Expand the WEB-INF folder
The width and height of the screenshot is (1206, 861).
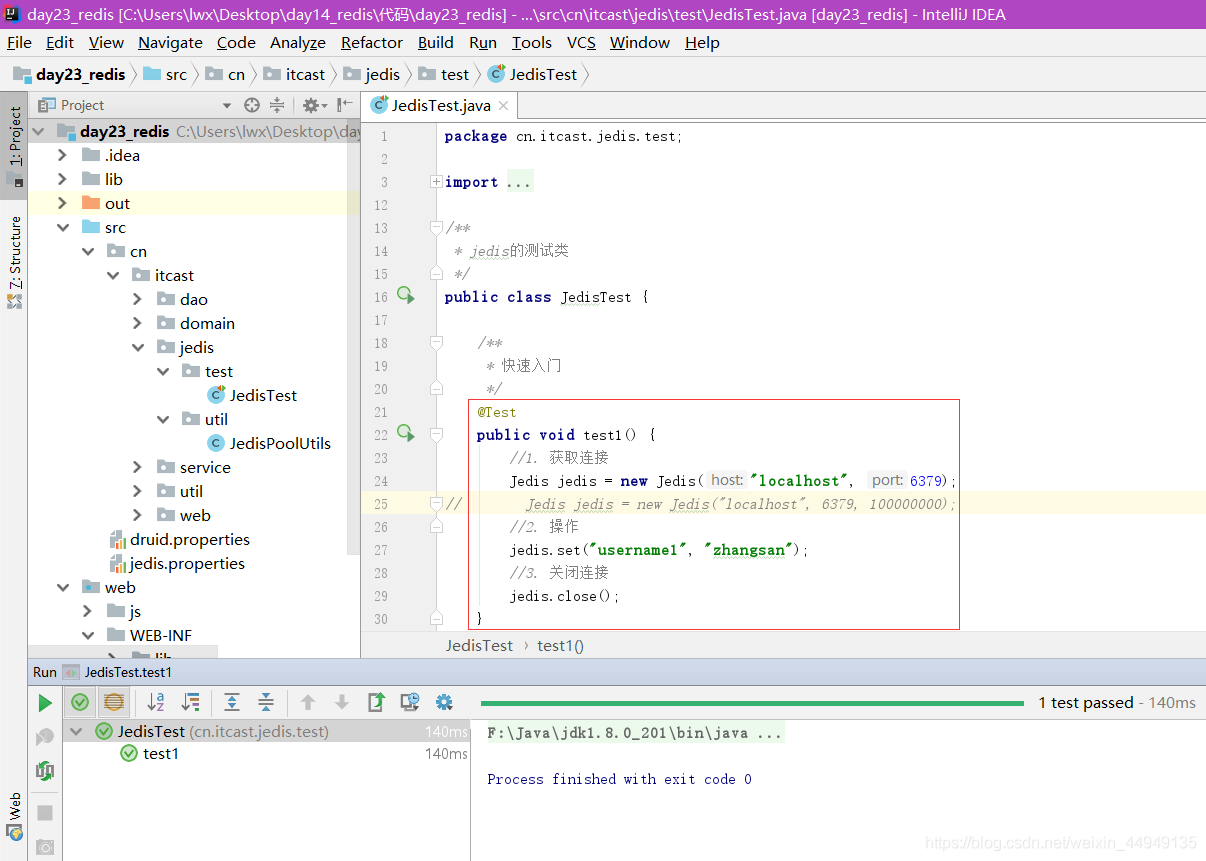pyautogui.click(x=88, y=635)
